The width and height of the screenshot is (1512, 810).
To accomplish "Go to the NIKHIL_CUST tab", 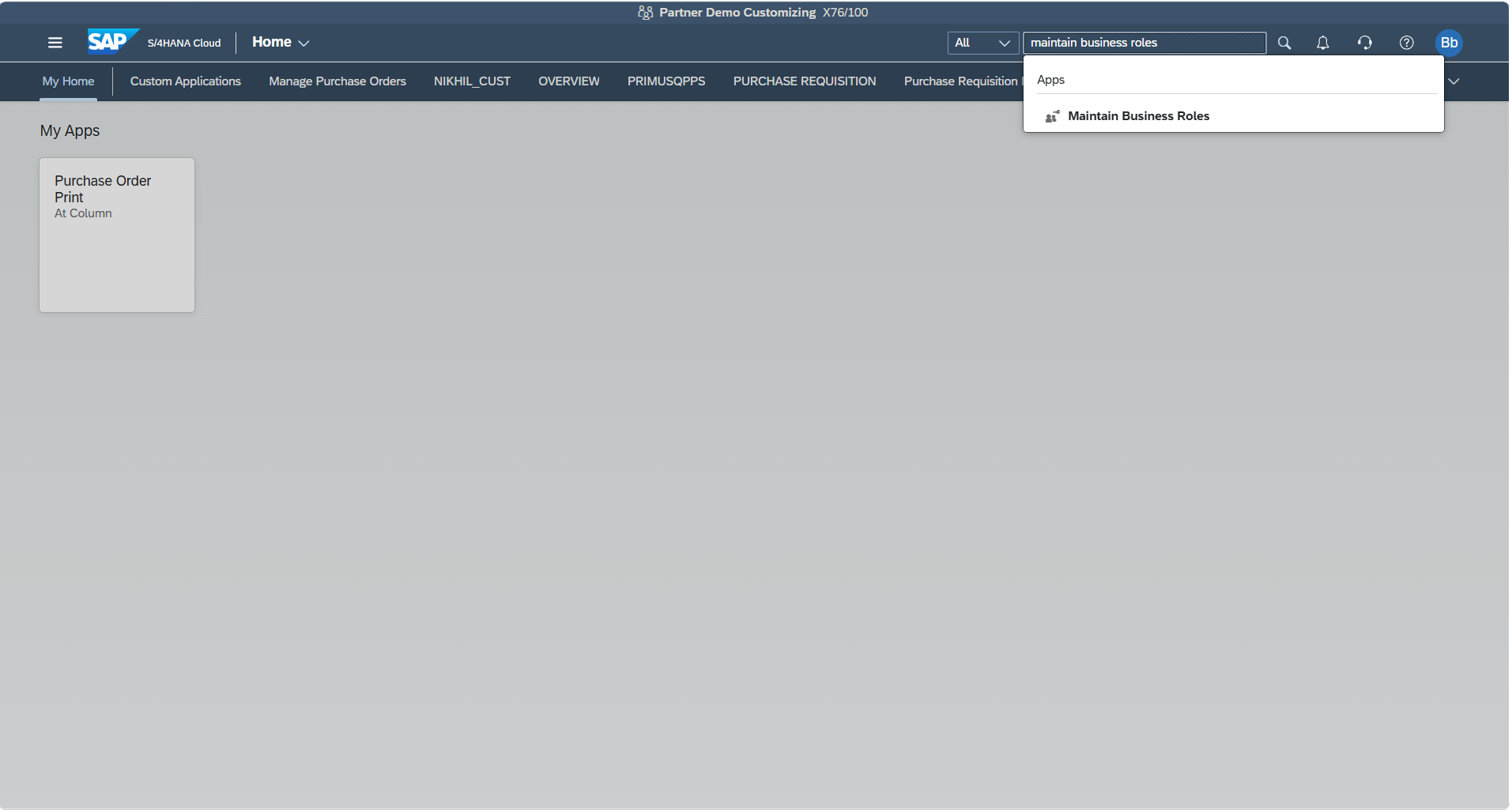I will pyautogui.click(x=472, y=81).
